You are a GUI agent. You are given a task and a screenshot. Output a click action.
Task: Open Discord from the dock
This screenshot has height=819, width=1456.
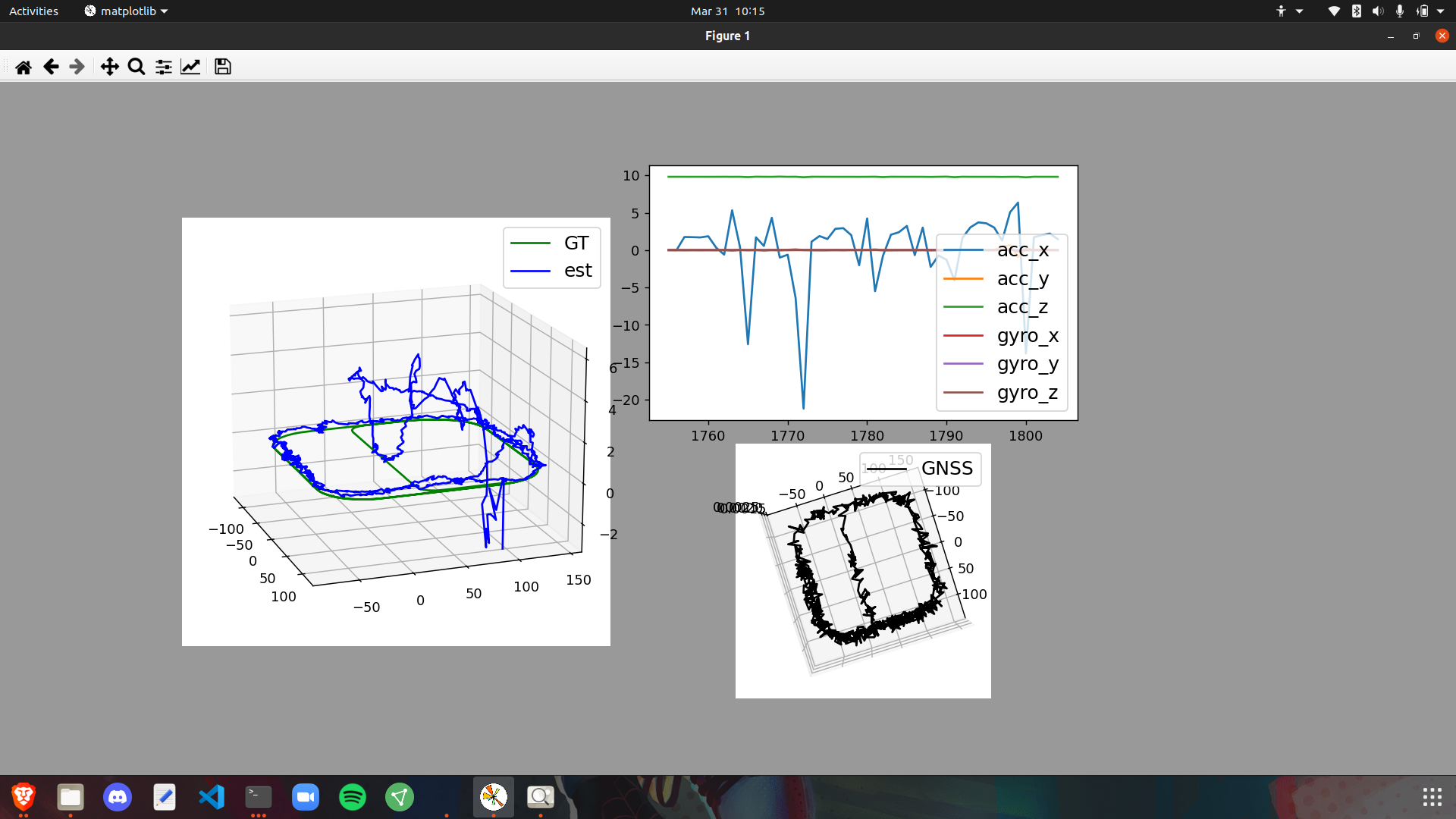pos(118,797)
